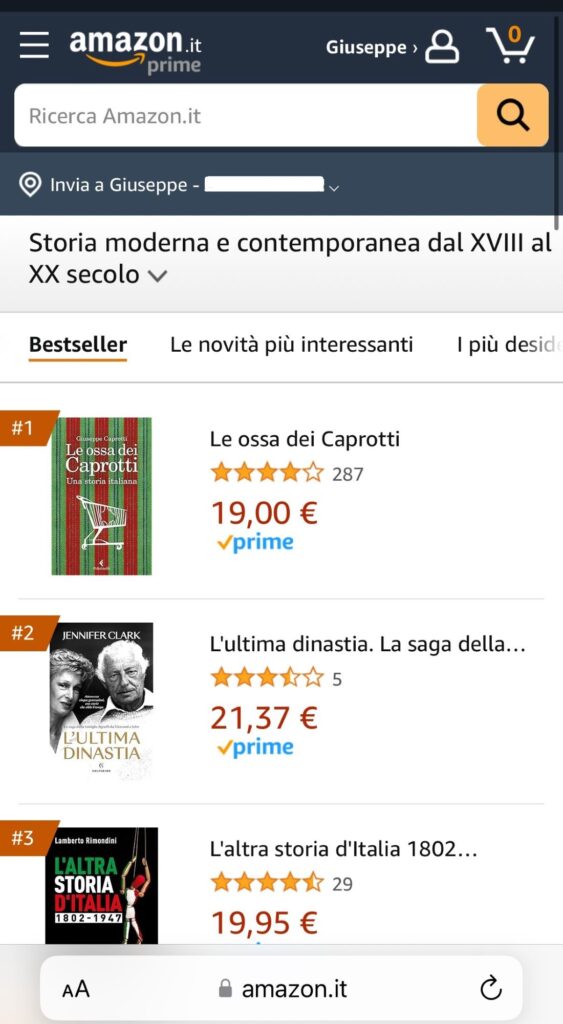Focus the Ricerca Amazon.it search field
The height and width of the screenshot is (1024, 563).
tap(246, 115)
